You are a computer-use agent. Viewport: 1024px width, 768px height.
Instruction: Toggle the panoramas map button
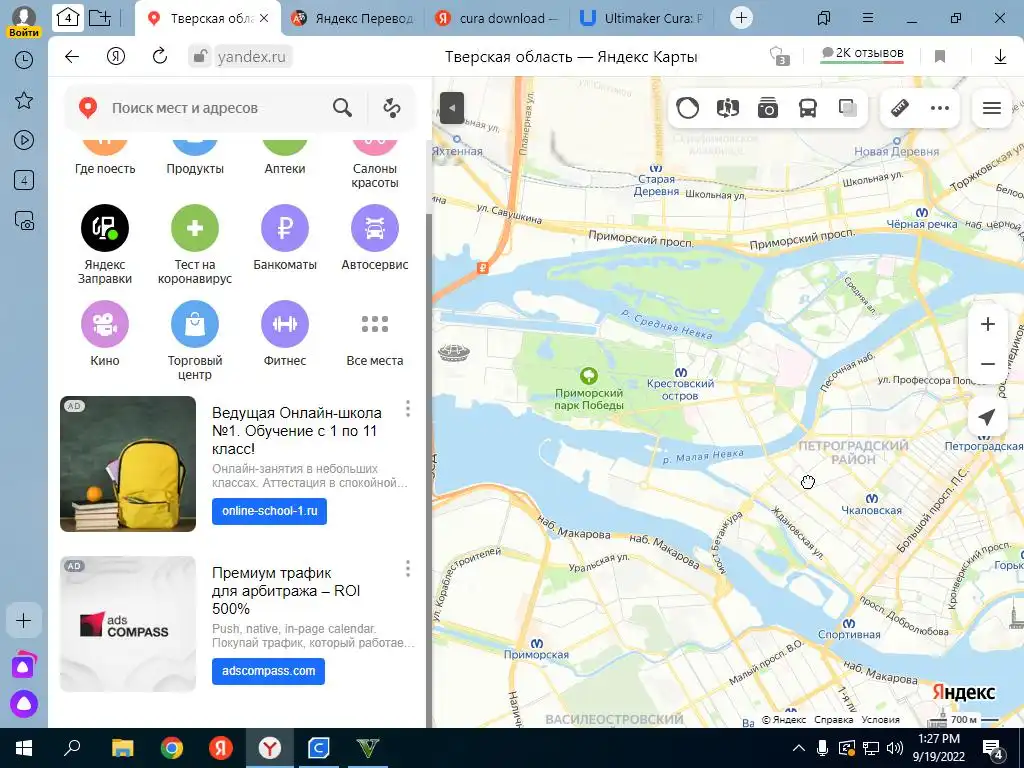pos(728,108)
